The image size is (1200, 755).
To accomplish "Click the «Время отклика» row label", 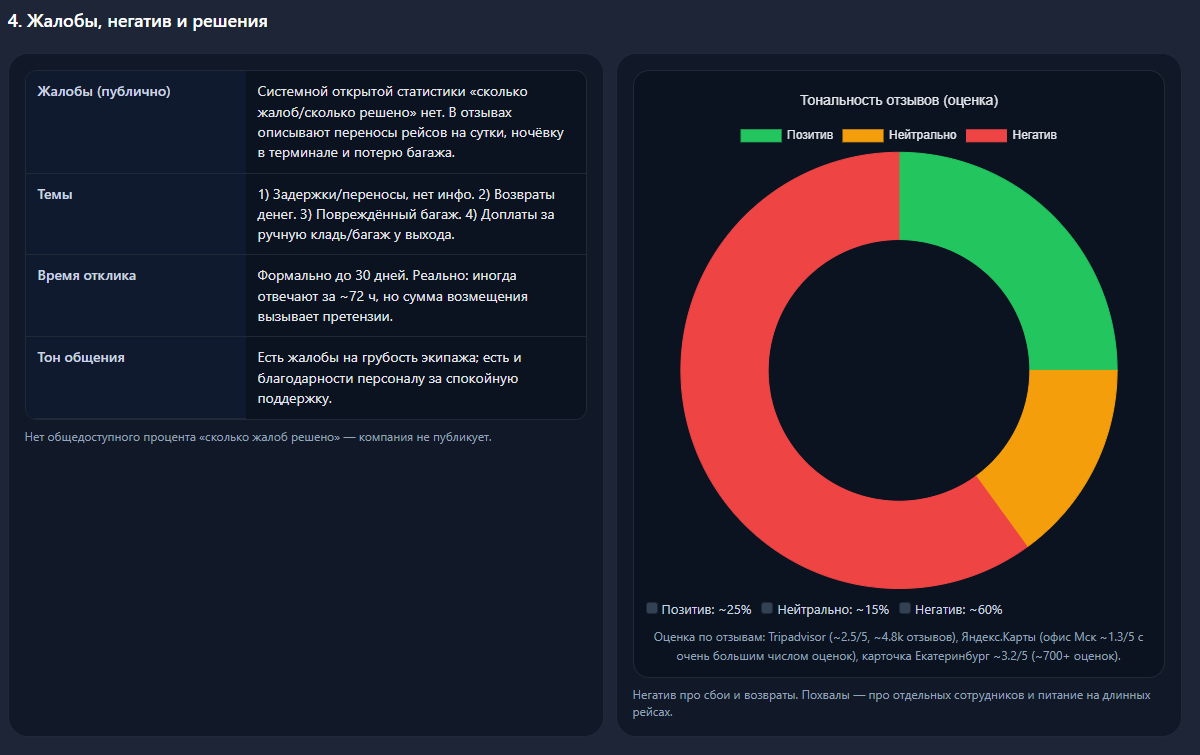I will click(x=87, y=275).
